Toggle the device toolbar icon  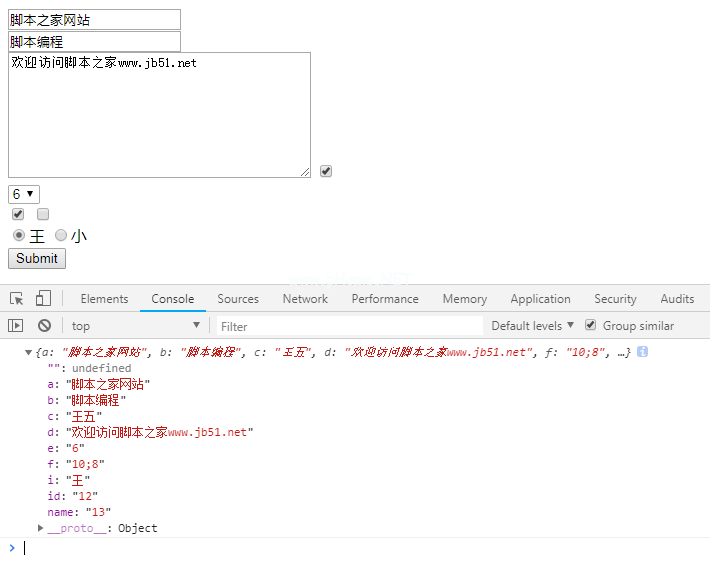[43, 299]
